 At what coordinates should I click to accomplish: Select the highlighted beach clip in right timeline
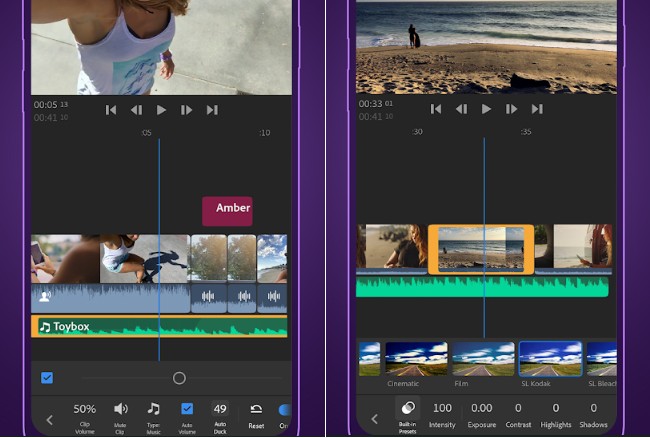pos(481,249)
